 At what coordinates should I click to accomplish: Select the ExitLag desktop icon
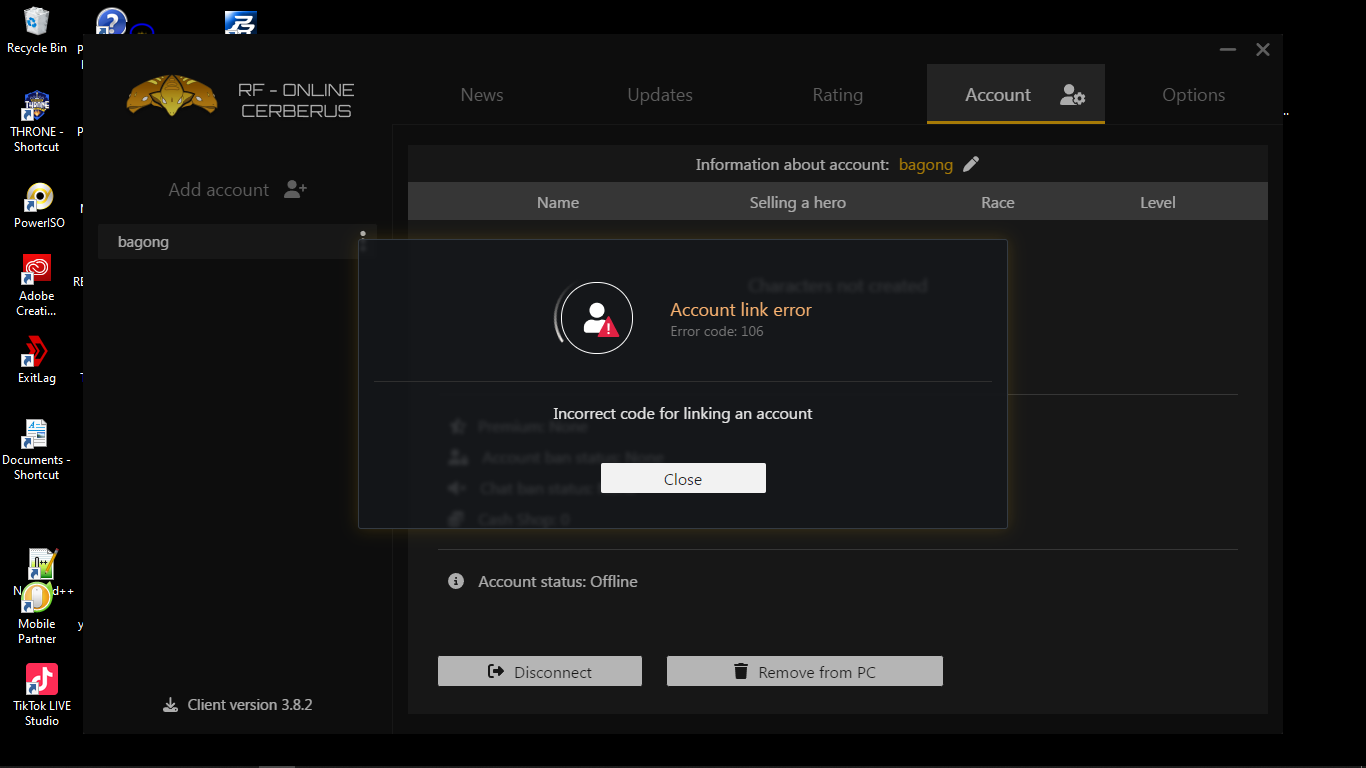point(37,360)
